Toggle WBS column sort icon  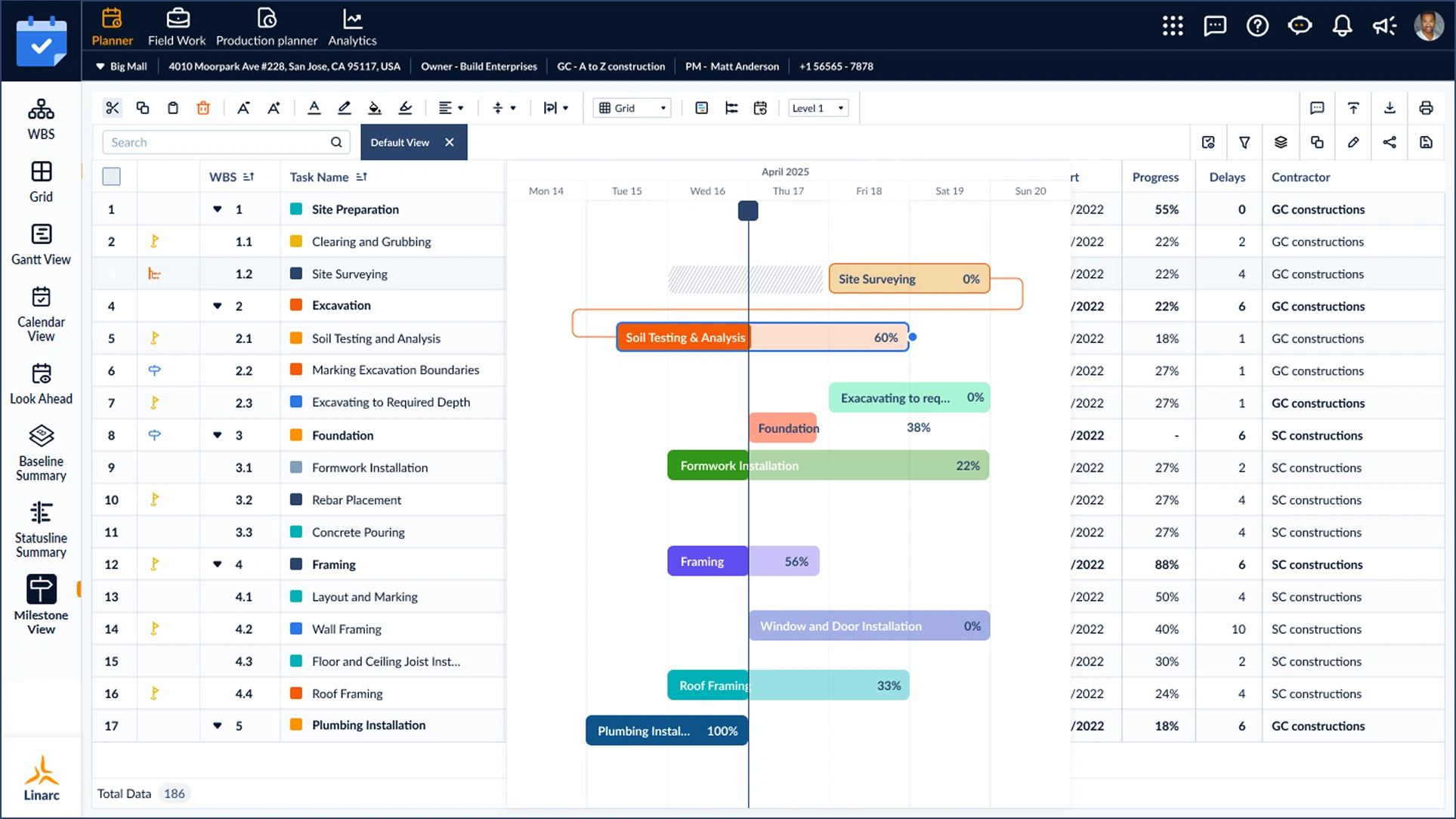(249, 177)
